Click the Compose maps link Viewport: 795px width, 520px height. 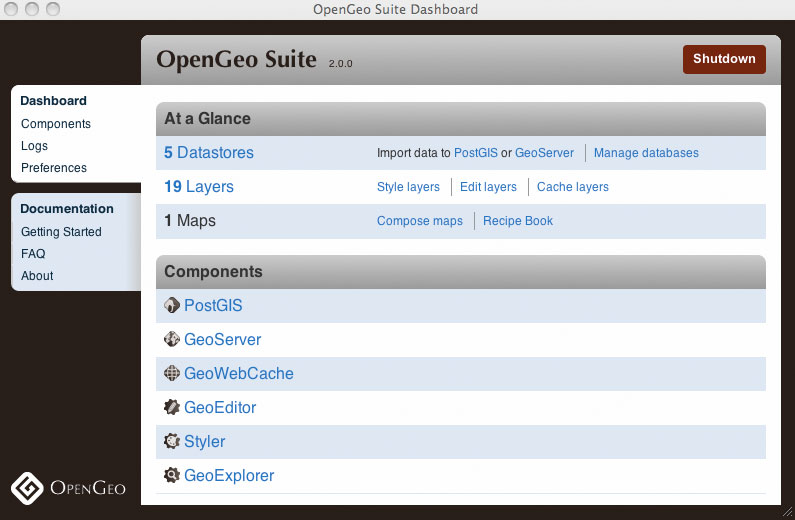click(420, 221)
